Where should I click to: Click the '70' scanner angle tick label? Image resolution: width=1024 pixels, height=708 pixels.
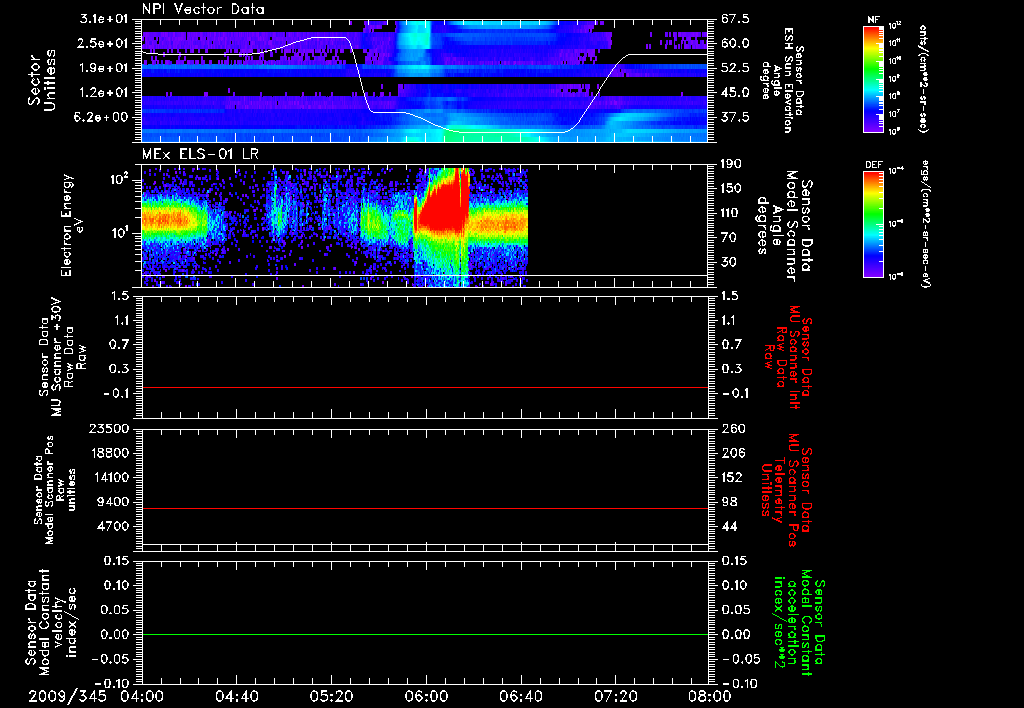[728, 238]
